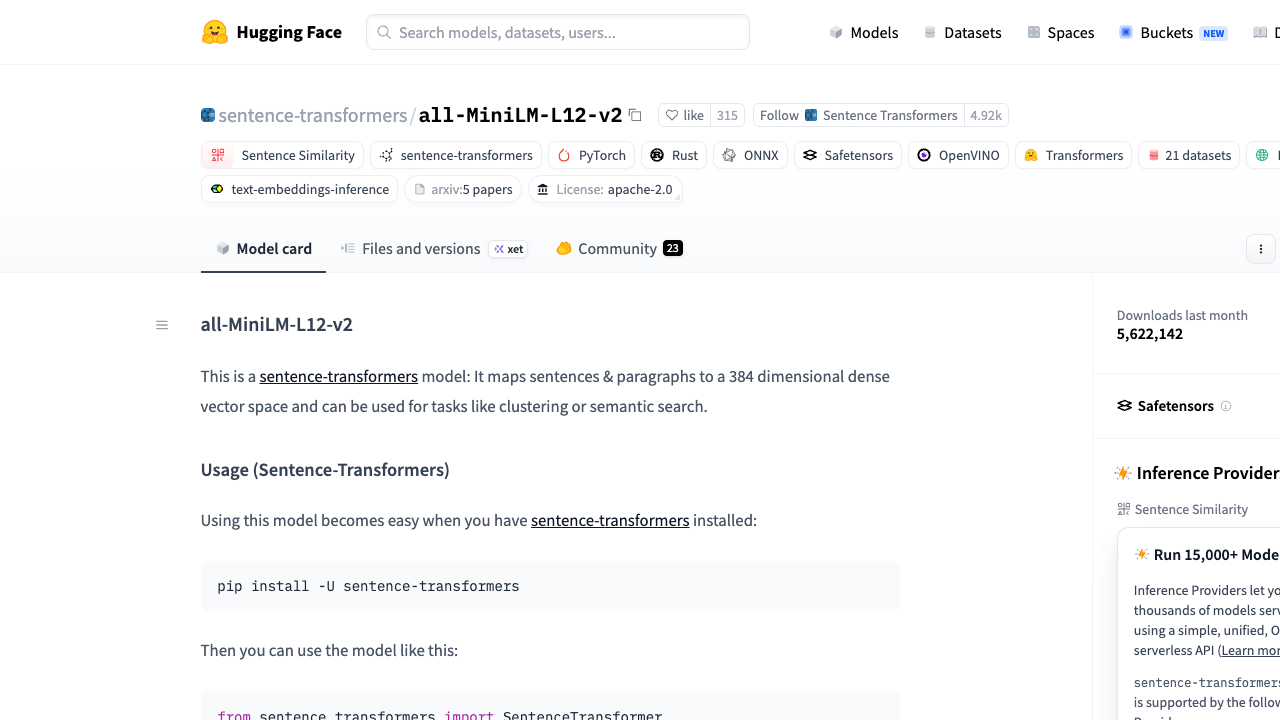The image size is (1280, 720).
Task: Select the ONNX tag
Action: 750,155
